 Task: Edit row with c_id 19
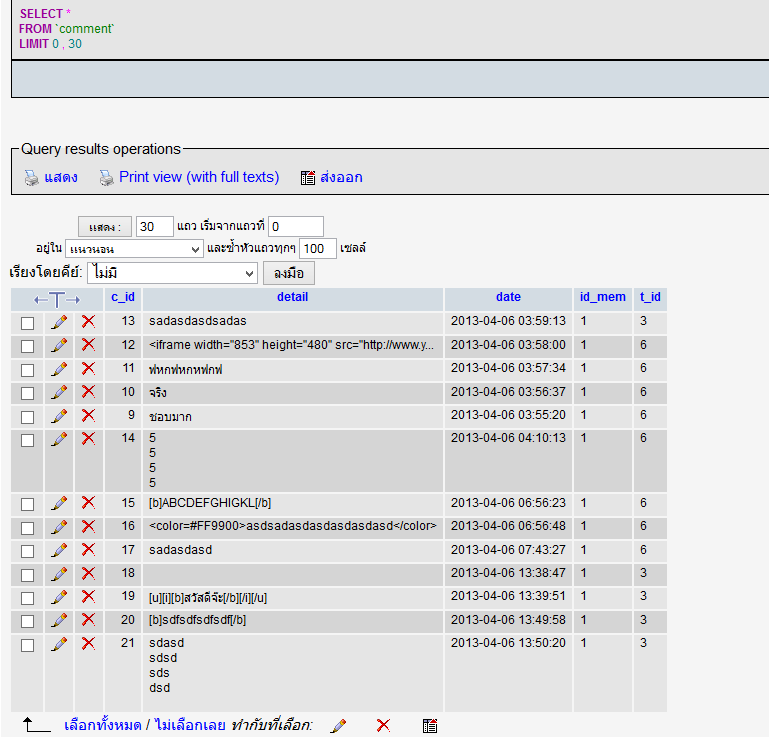click(x=59, y=597)
